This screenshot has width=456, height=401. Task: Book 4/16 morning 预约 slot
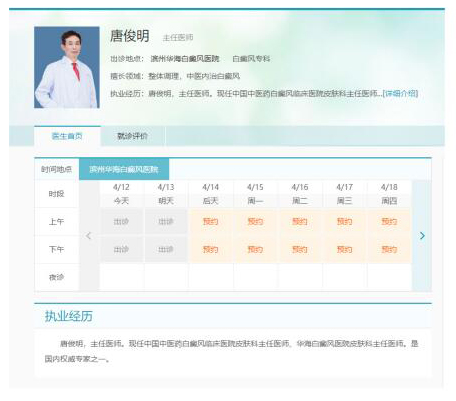(x=300, y=222)
